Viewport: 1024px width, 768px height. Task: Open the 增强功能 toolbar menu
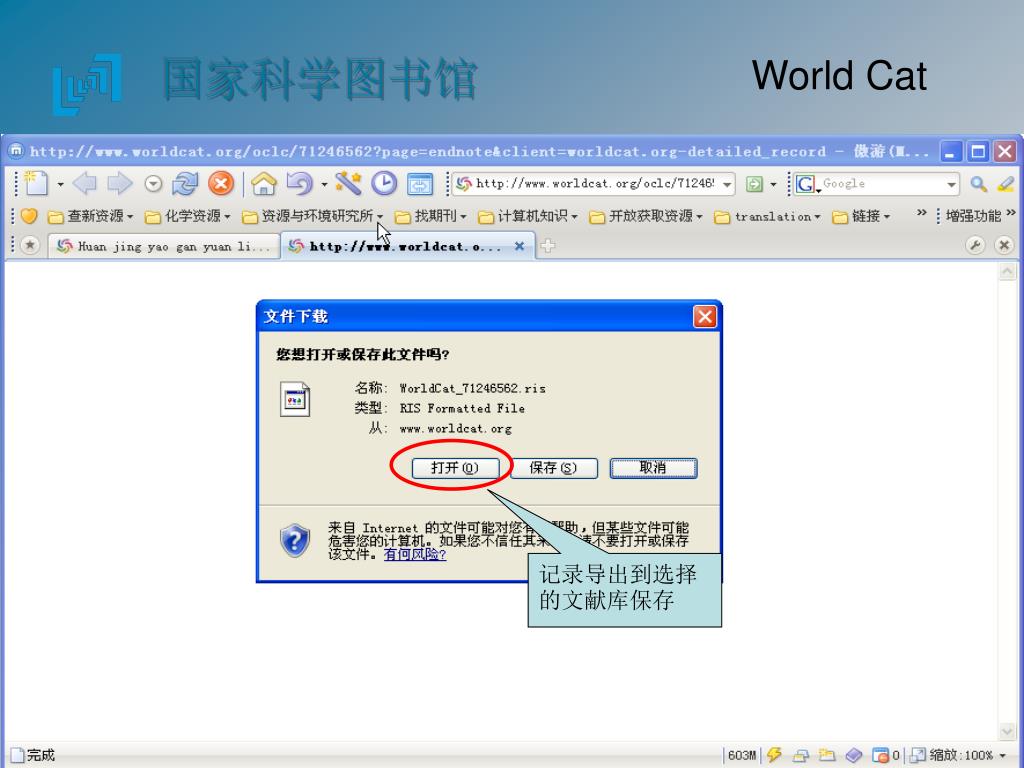pos(974,216)
